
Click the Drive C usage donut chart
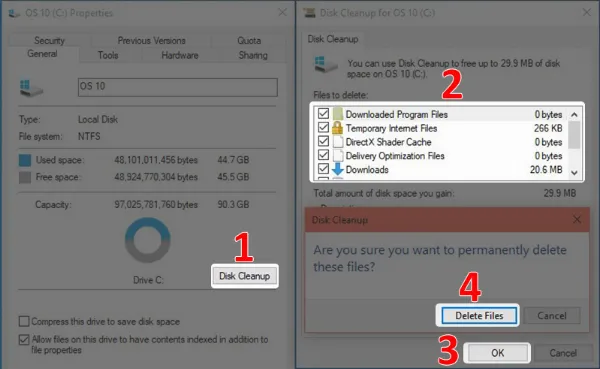148,240
